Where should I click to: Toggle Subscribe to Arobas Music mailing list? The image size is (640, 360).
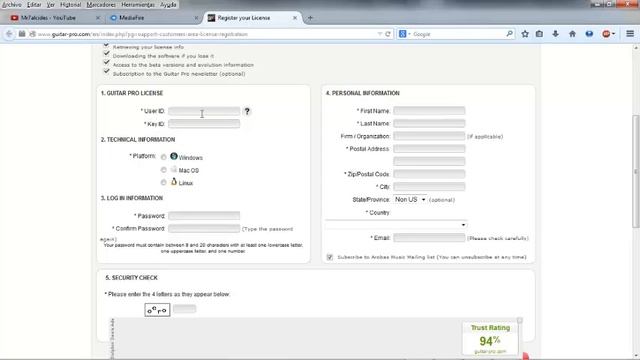tap(330, 257)
